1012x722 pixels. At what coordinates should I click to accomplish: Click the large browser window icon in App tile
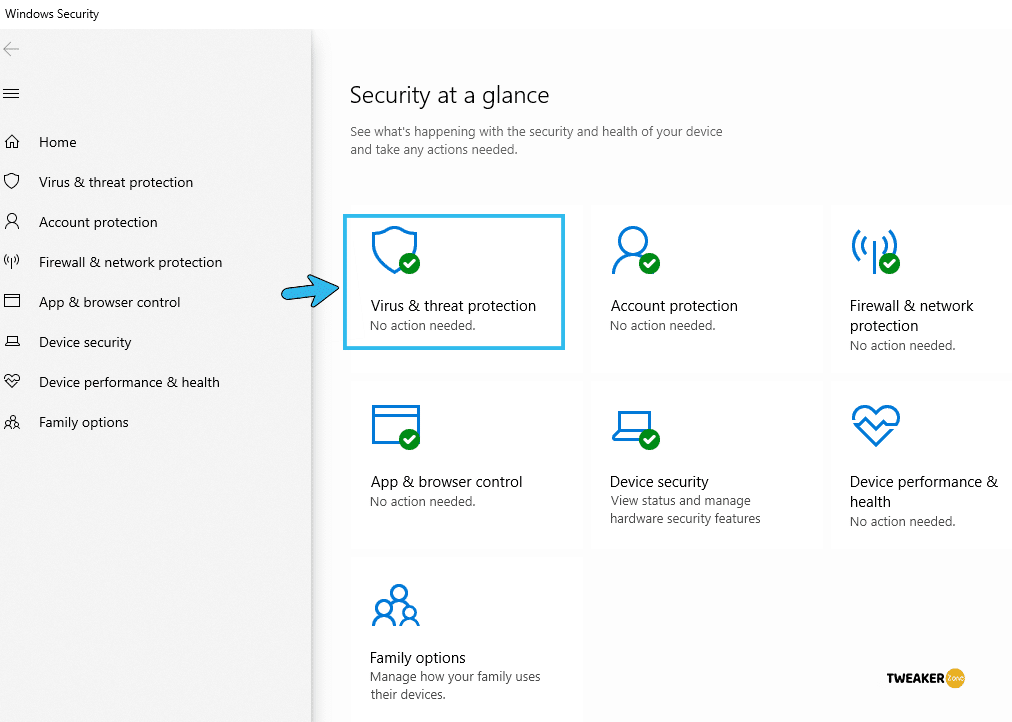(x=396, y=426)
